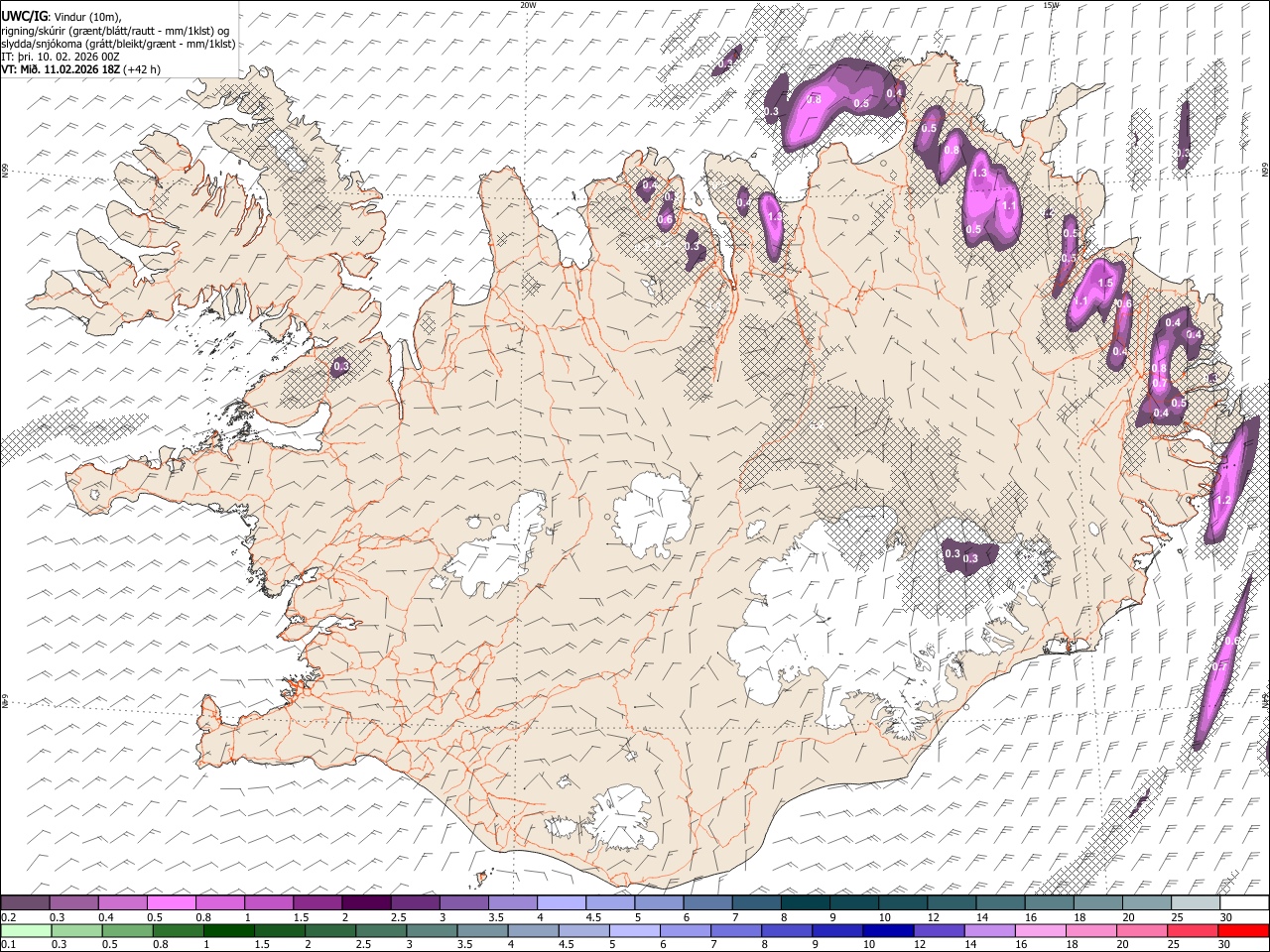Screen dimensions: 1270x952
Task: Click the '0.7' snowfall value in the Eastfjords
Action: point(1159,383)
